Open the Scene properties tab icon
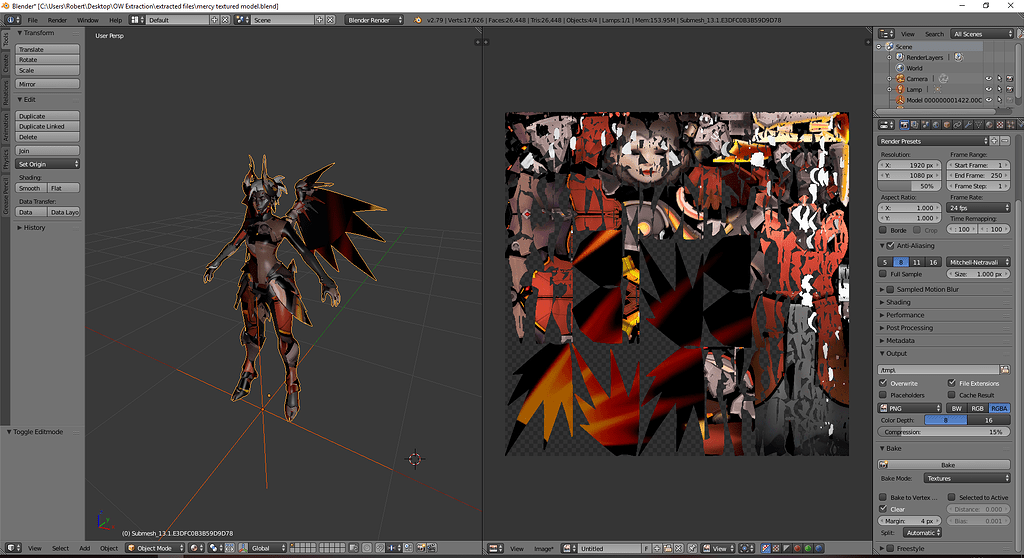Viewport: 1024px width, 558px height. (925, 125)
